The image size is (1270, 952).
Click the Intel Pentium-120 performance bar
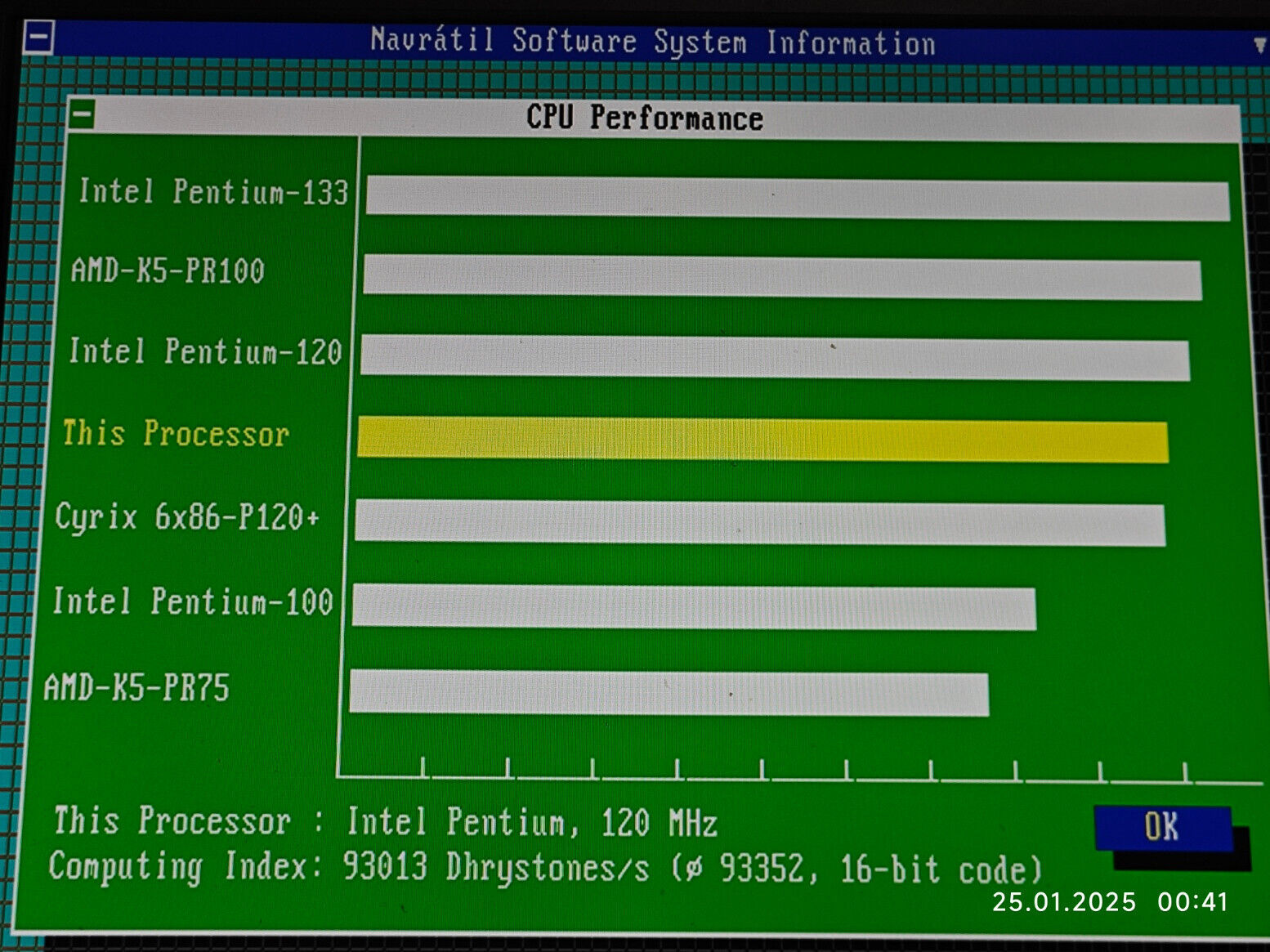click(775, 358)
